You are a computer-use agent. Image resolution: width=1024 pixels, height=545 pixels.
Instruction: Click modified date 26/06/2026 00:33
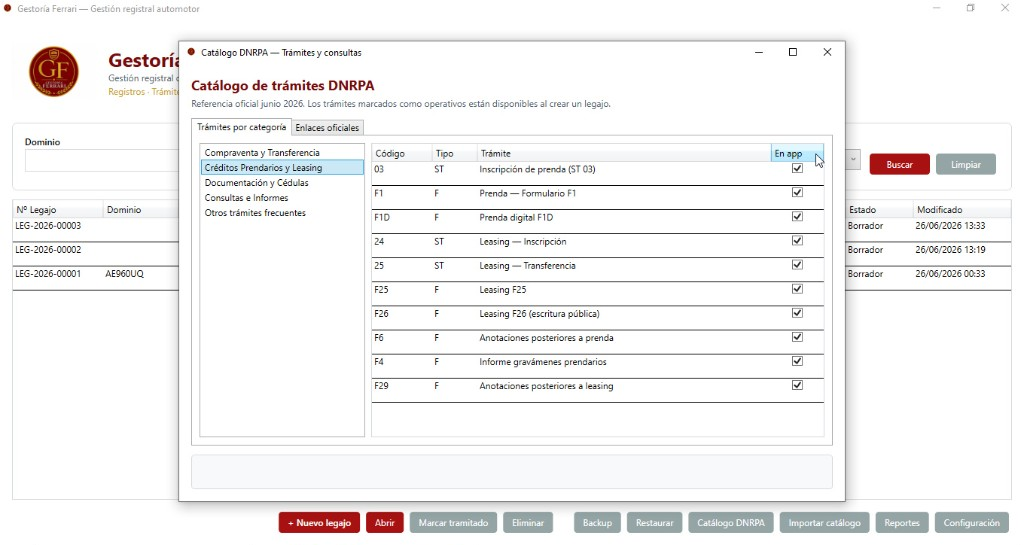click(x=950, y=274)
